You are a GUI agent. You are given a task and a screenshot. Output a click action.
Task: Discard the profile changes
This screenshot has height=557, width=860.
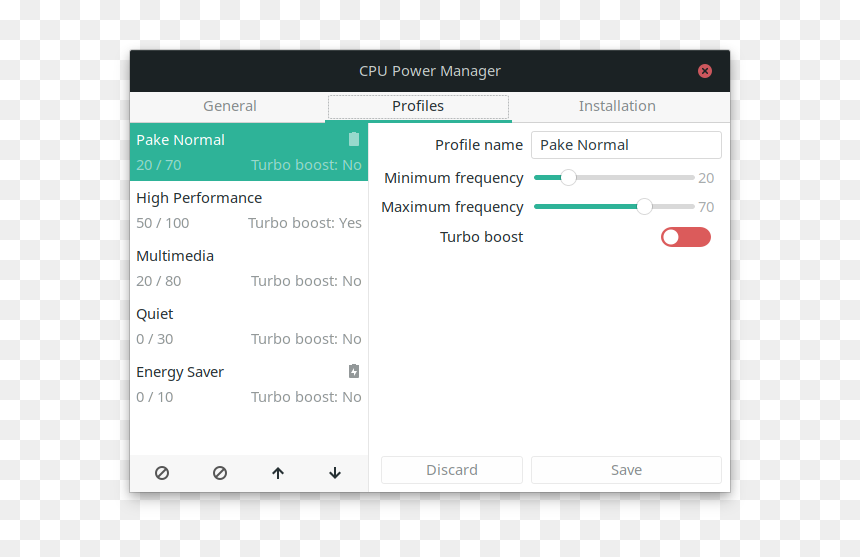[x=452, y=470]
